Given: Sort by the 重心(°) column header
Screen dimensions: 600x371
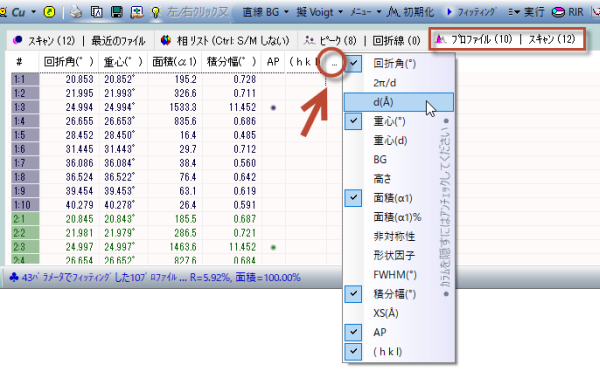Looking at the screenshot, I should point(123,62).
